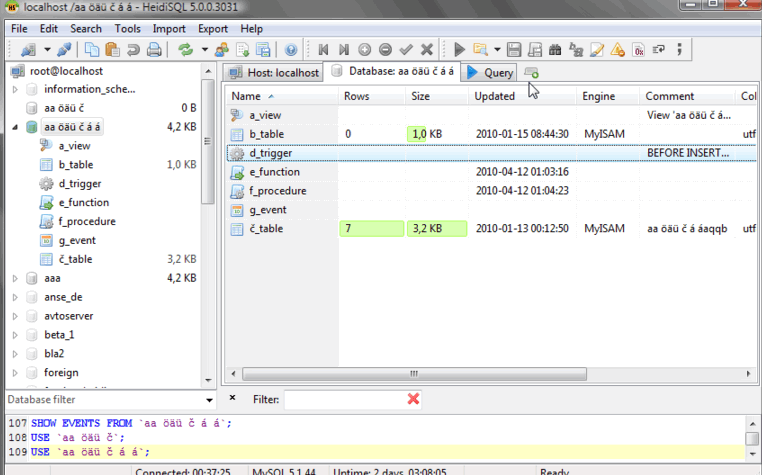The height and width of the screenshot is (475, 762).
Task: Expand the foreign database node
Action: pyautogui.click(x=15, y=372)
